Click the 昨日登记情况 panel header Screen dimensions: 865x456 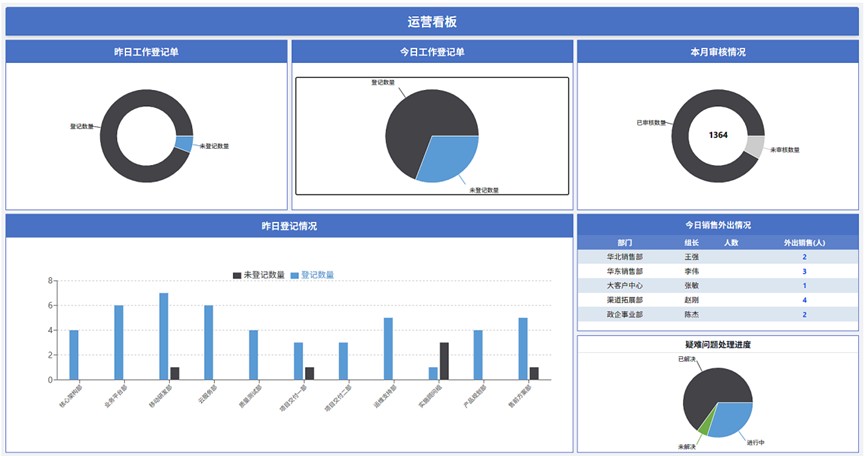(x=289, y=226)
